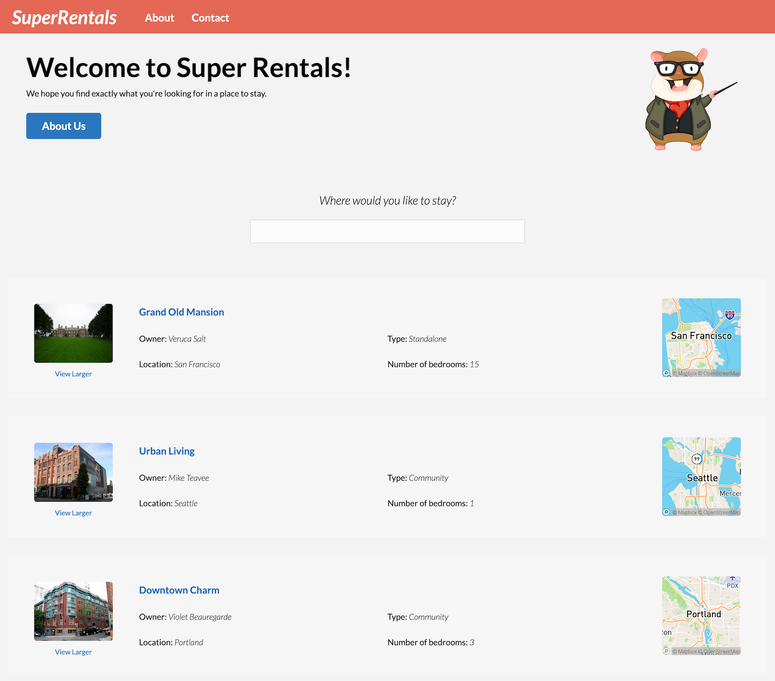The width and height of the screenshot is (775, 681).
Task: Click the Portland map image
Action: 701,616
